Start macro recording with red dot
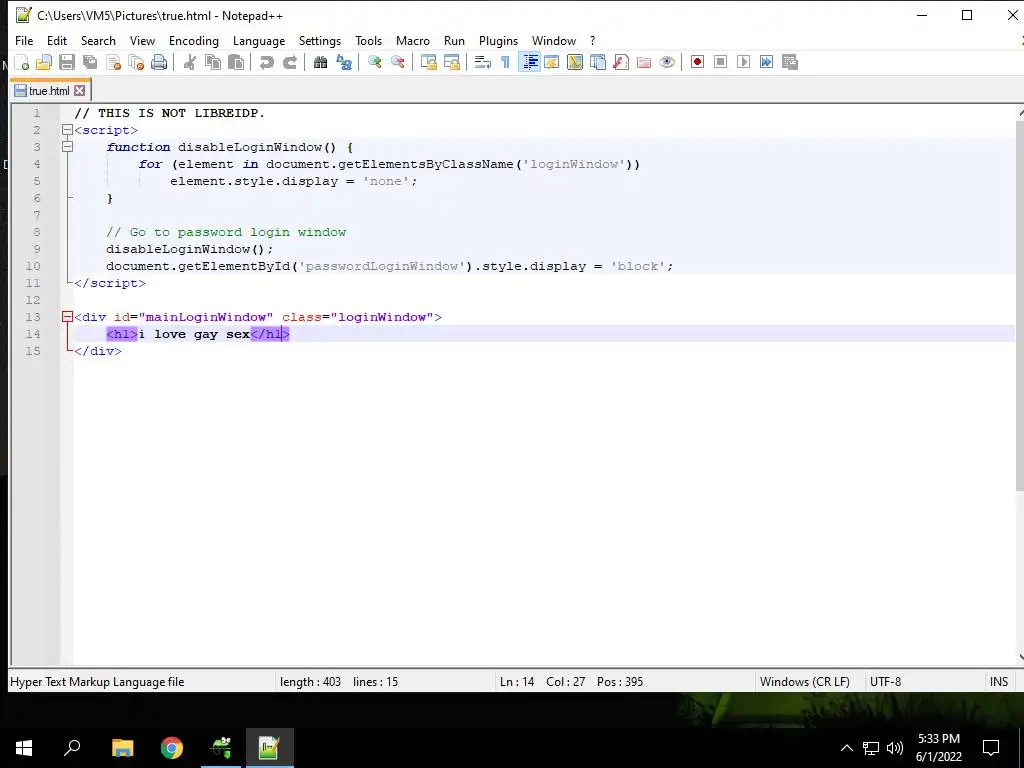Viewport: 1024px width, 768px height. click(697, 62)
